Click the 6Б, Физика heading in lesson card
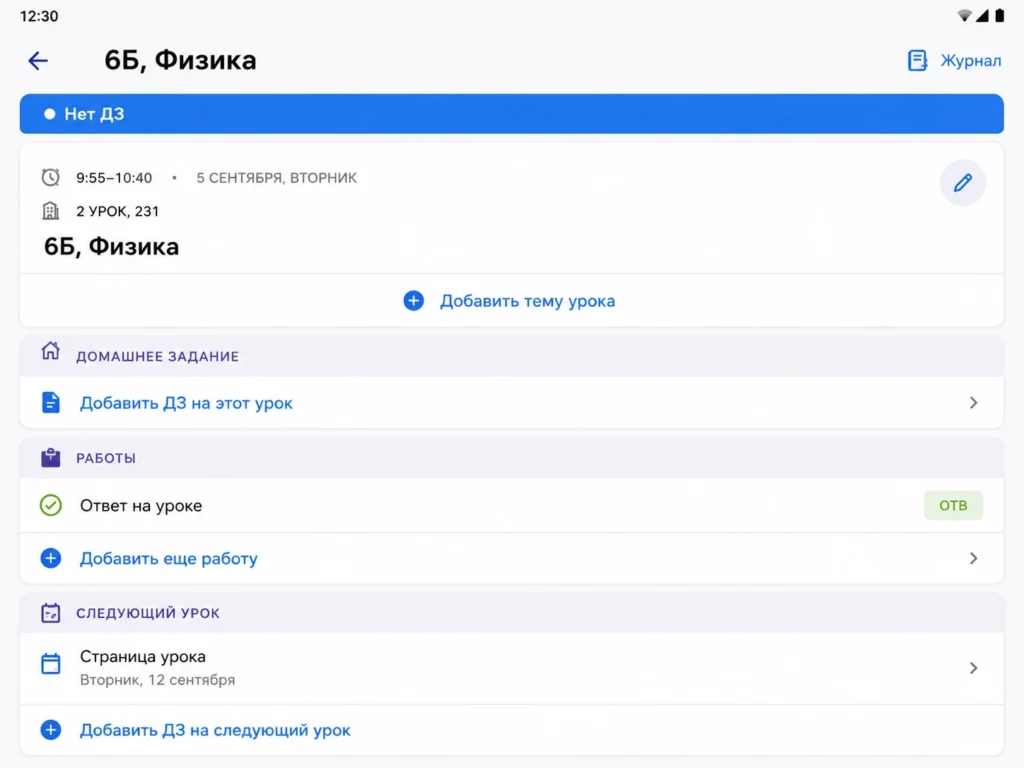 coord(111,247)
